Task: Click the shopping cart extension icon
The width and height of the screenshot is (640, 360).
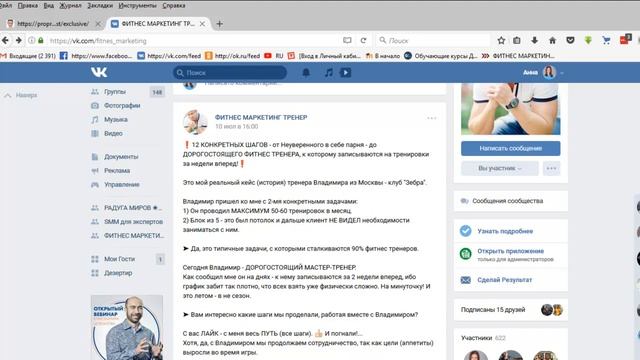Action: [x=607, y=40]
